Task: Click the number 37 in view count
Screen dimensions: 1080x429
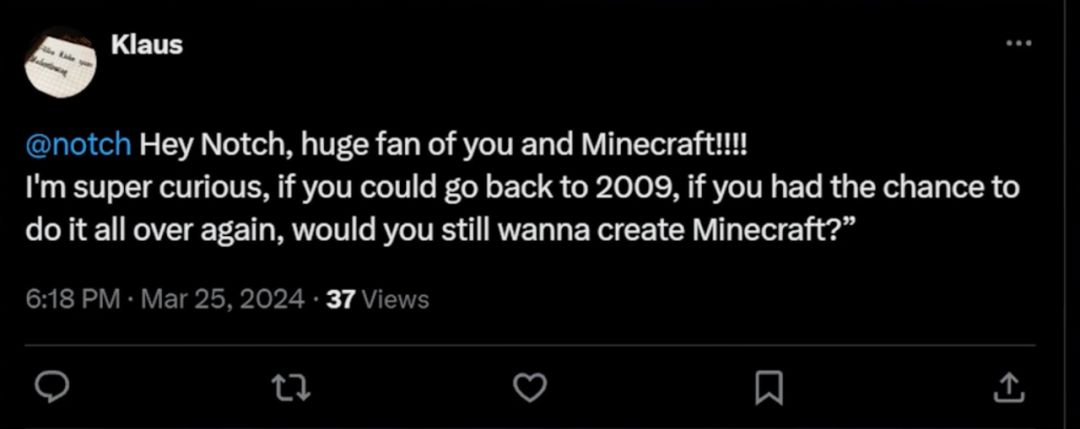Action: click(341, 299)
